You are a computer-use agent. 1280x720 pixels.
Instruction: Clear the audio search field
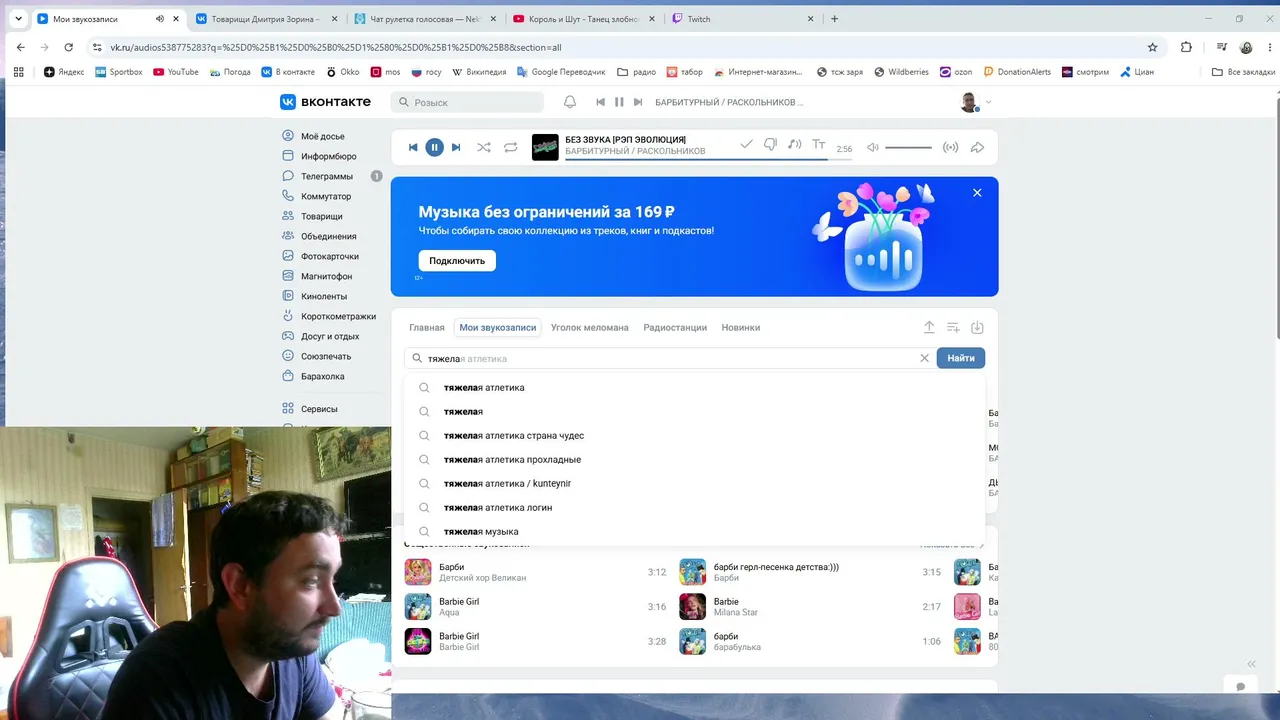coord(924,358)
